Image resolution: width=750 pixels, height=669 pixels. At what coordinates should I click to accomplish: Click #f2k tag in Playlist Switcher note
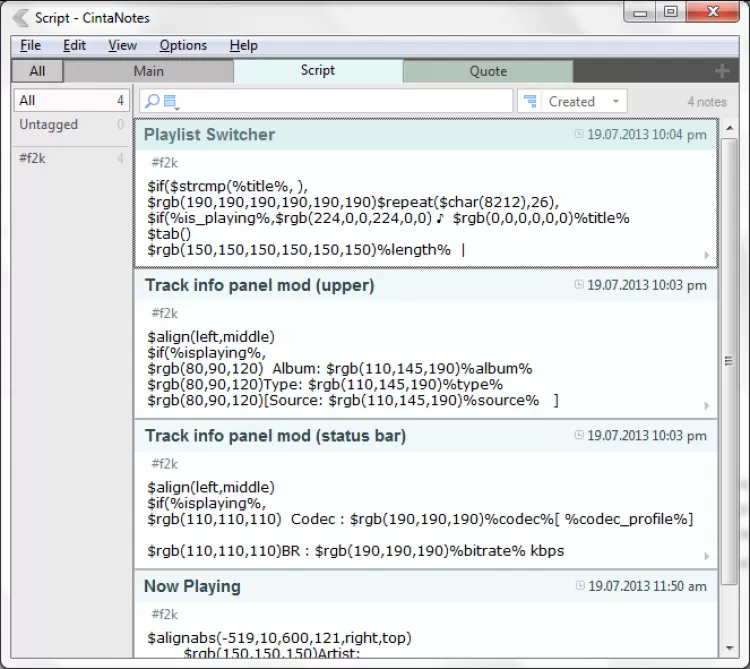coord(165,163)
